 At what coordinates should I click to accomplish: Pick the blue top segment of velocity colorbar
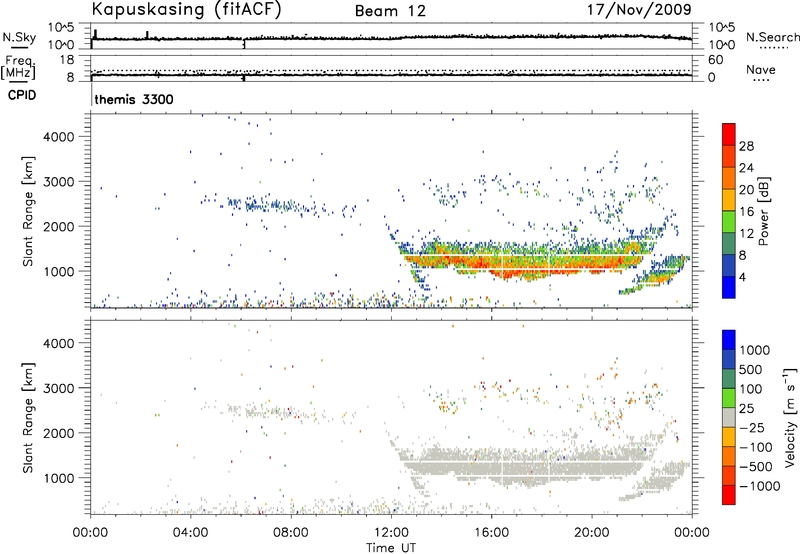click(x=729, y=340)
